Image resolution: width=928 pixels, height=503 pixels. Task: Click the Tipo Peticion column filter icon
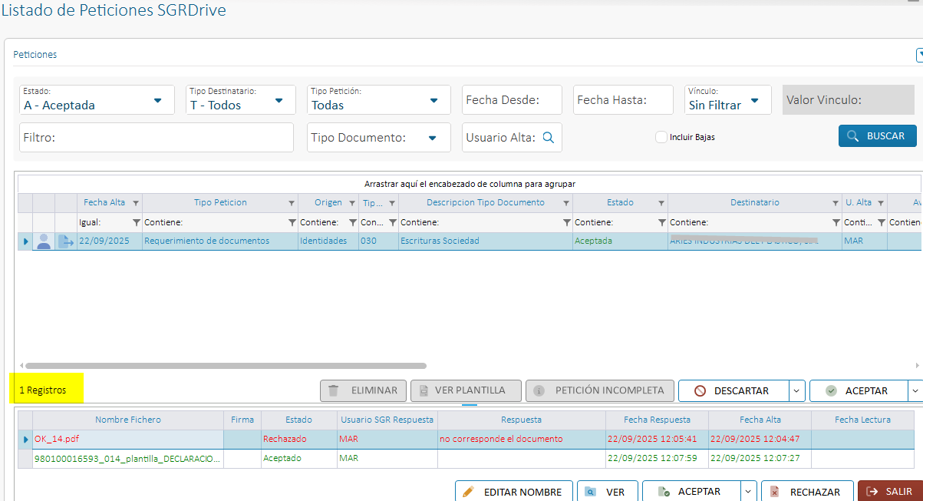point(292,203)
